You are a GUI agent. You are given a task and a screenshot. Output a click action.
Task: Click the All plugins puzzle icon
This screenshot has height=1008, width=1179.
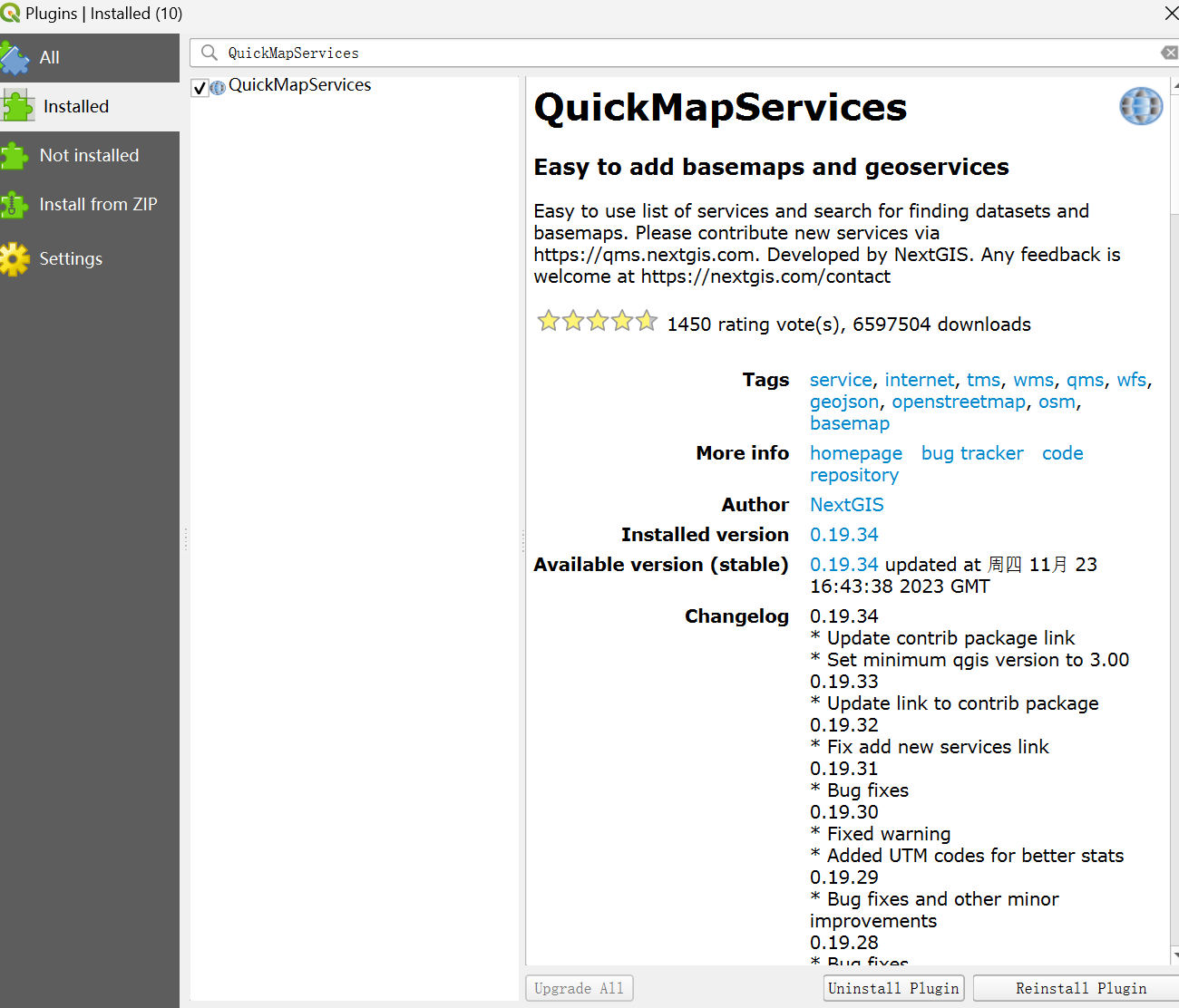pos(15,58)
